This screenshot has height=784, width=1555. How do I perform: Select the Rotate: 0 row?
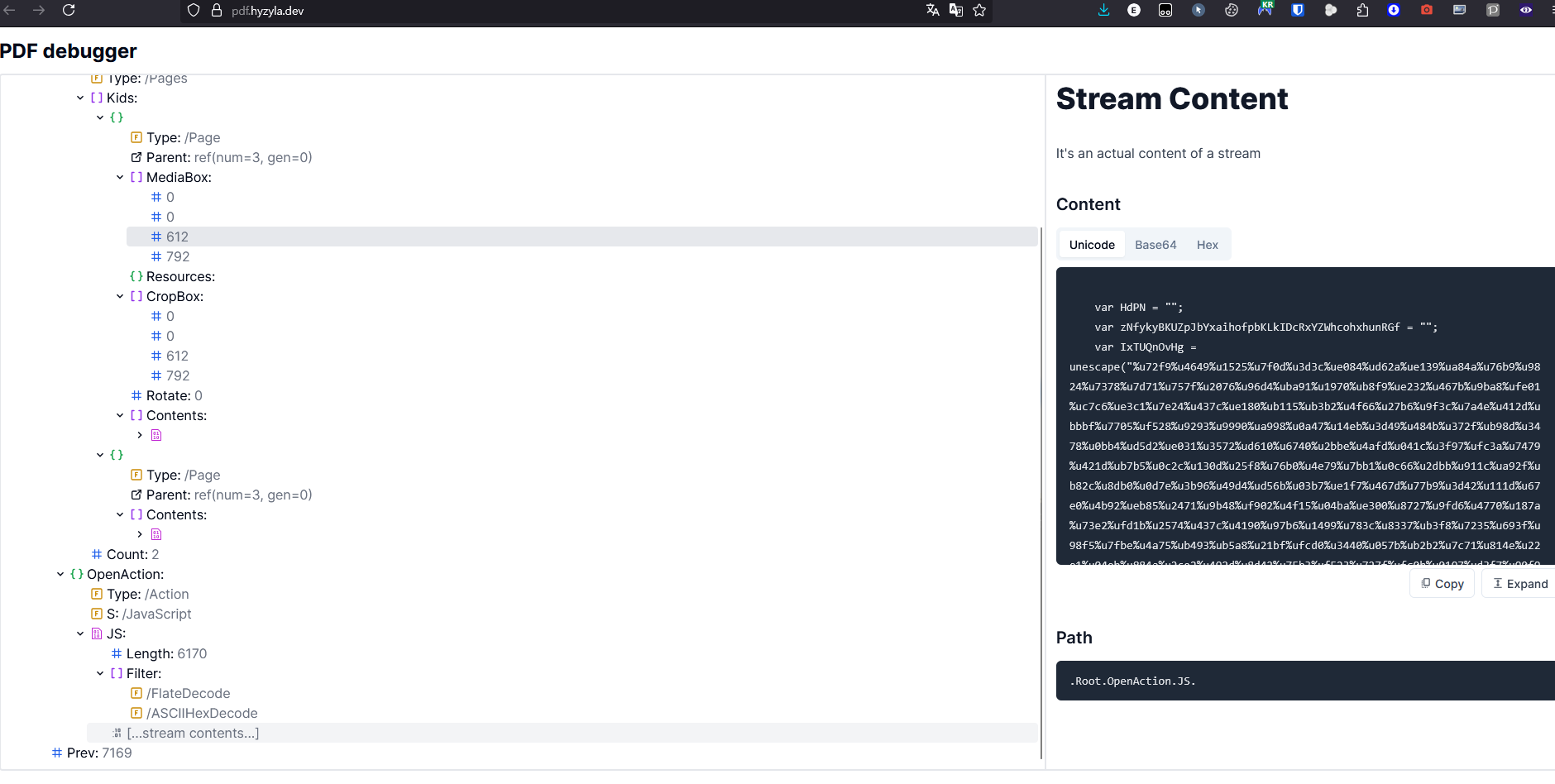click(582, 395)
